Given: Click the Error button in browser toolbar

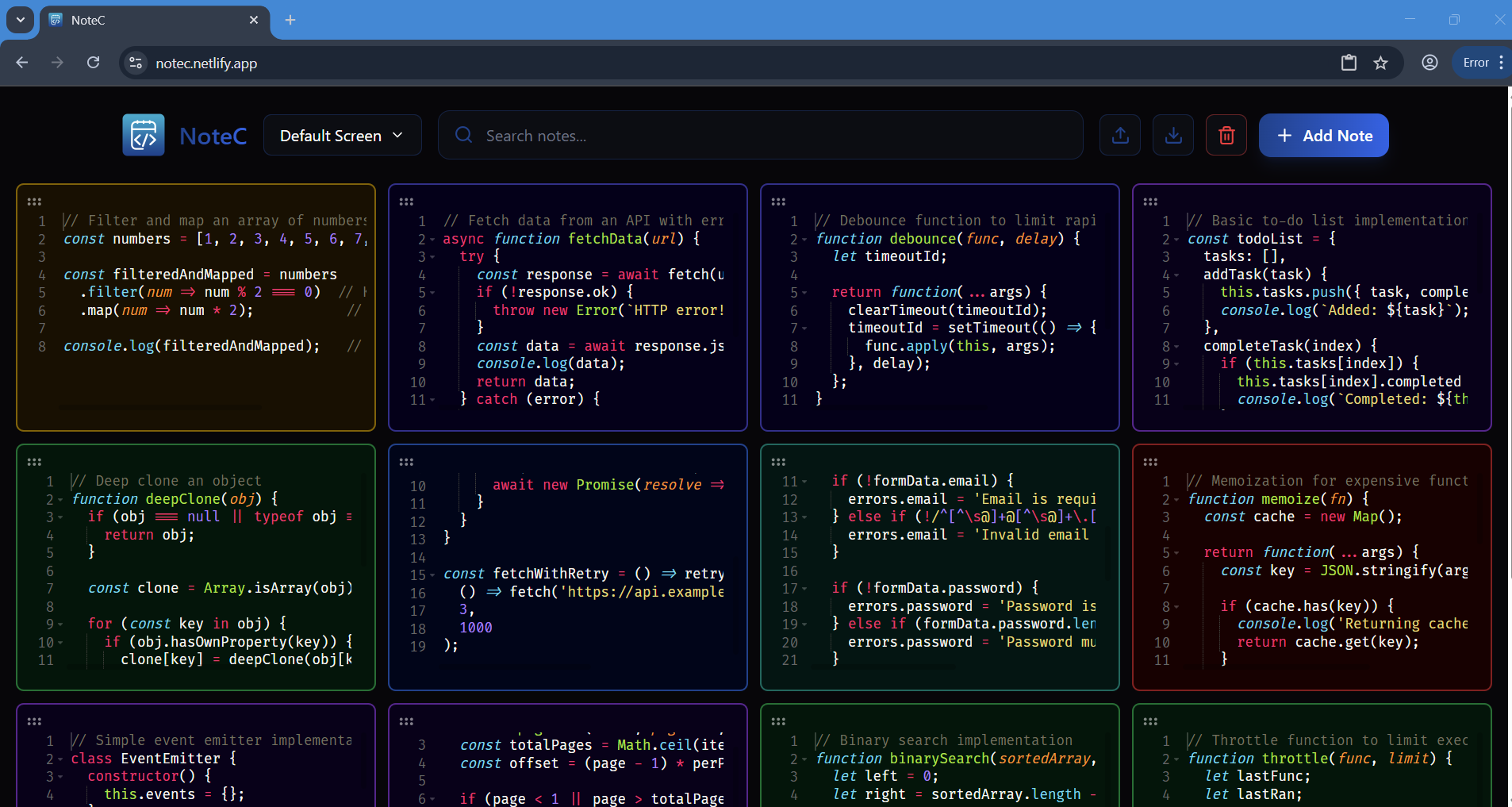Looking at the screenshot, I should (x=1476, y=63).
